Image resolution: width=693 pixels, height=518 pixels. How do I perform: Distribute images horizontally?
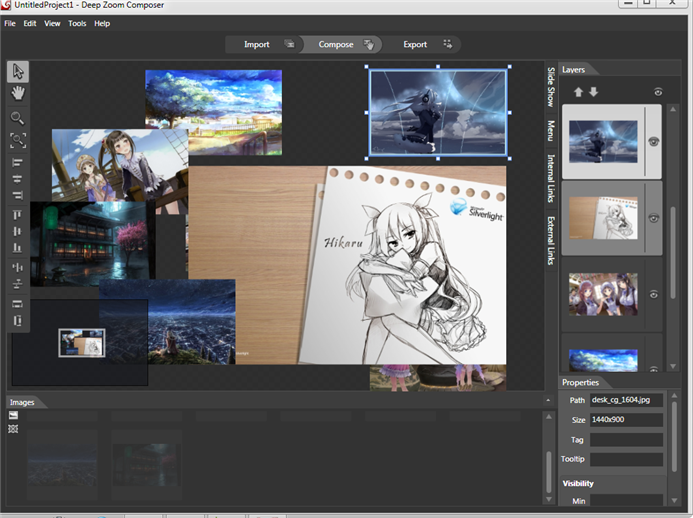click(18, 267)
